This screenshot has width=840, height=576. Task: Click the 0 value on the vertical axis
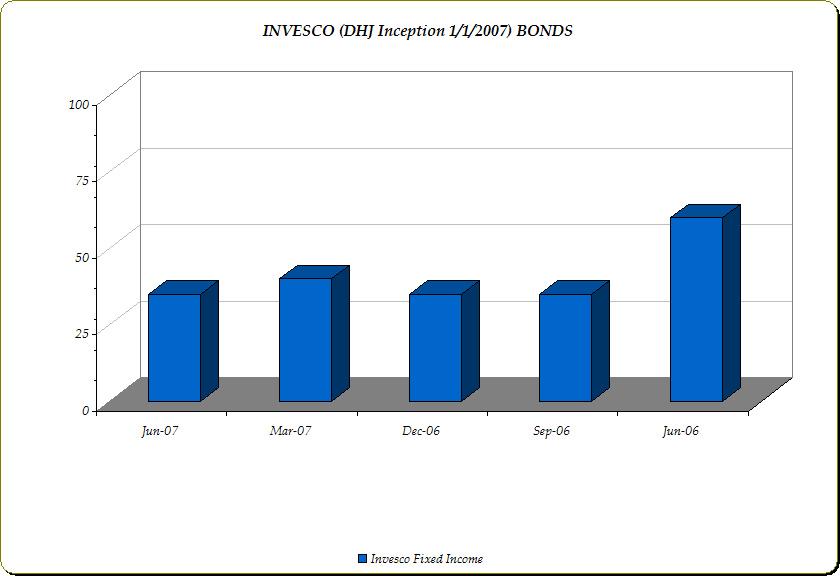click(x=86, y=410)
